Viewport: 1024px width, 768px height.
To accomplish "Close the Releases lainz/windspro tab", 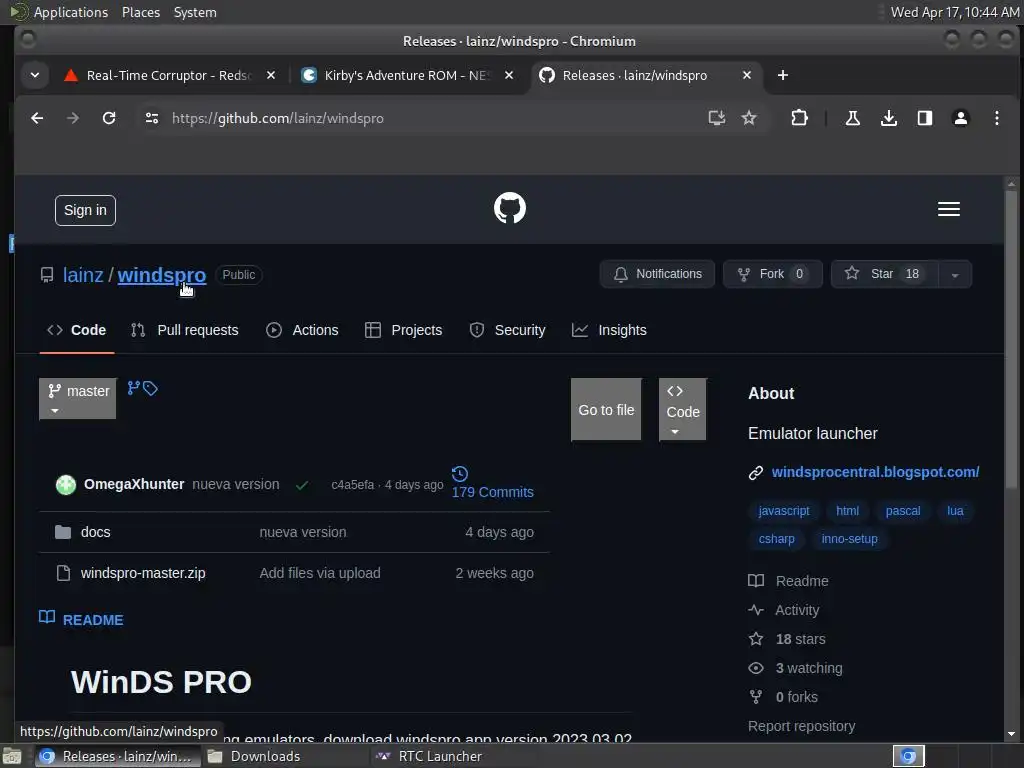I will pyautogui.click(x=746, y=75).
